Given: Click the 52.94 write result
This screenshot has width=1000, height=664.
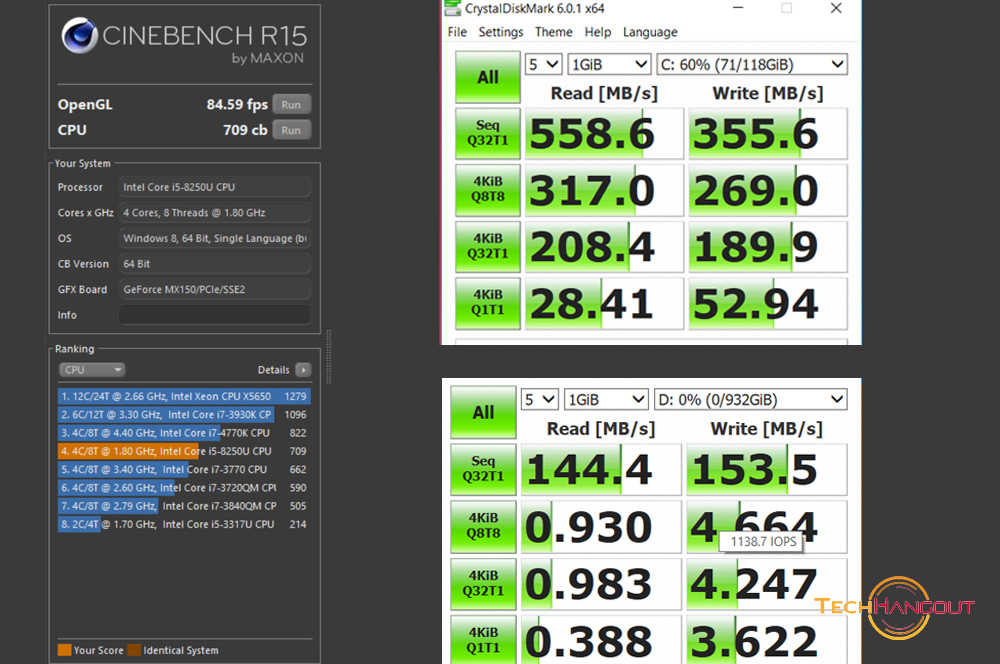Looking at the screenshot, I should coord(768,303).
